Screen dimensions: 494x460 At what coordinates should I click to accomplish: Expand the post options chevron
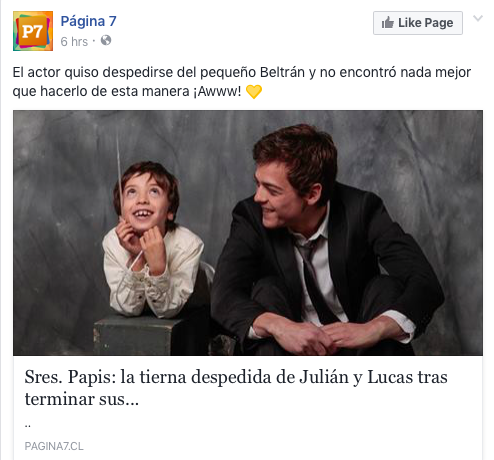click(478, 18)
